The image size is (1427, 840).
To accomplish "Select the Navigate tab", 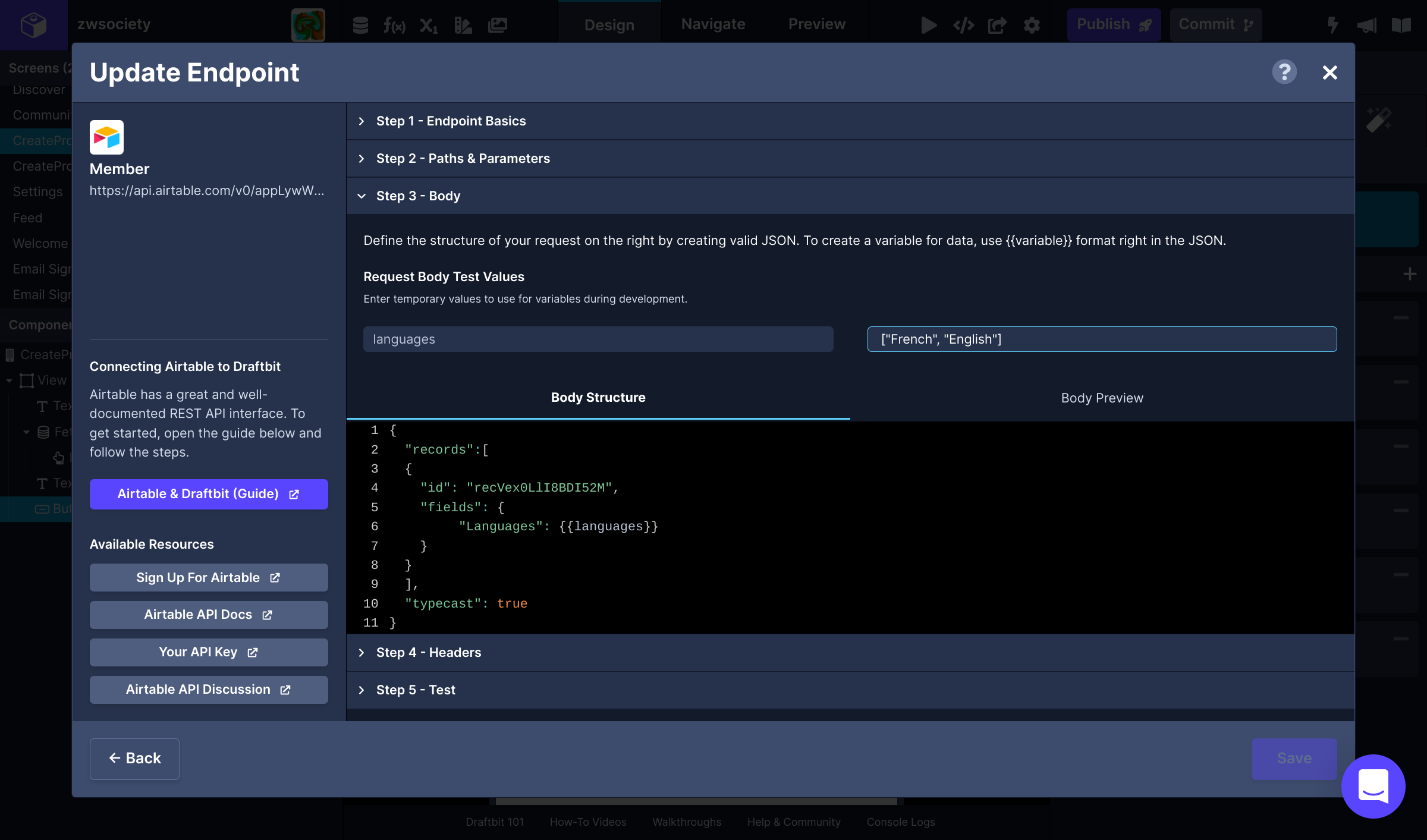I will [713, 25].
